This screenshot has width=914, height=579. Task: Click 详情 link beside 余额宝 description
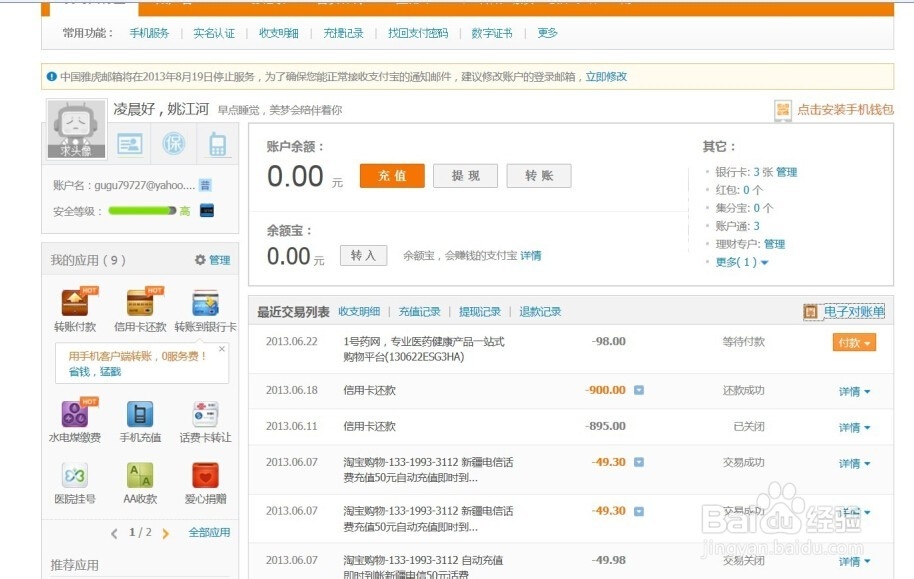tap(530, 255)
